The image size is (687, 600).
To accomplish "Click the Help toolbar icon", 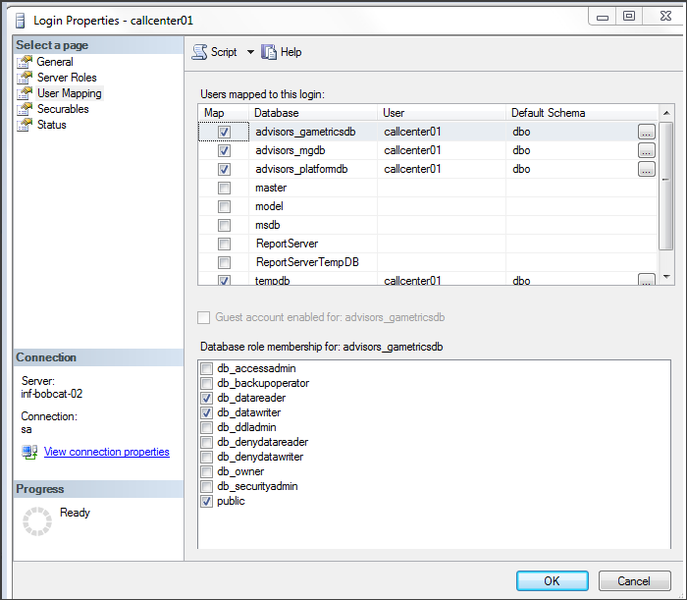I will 270,52.
